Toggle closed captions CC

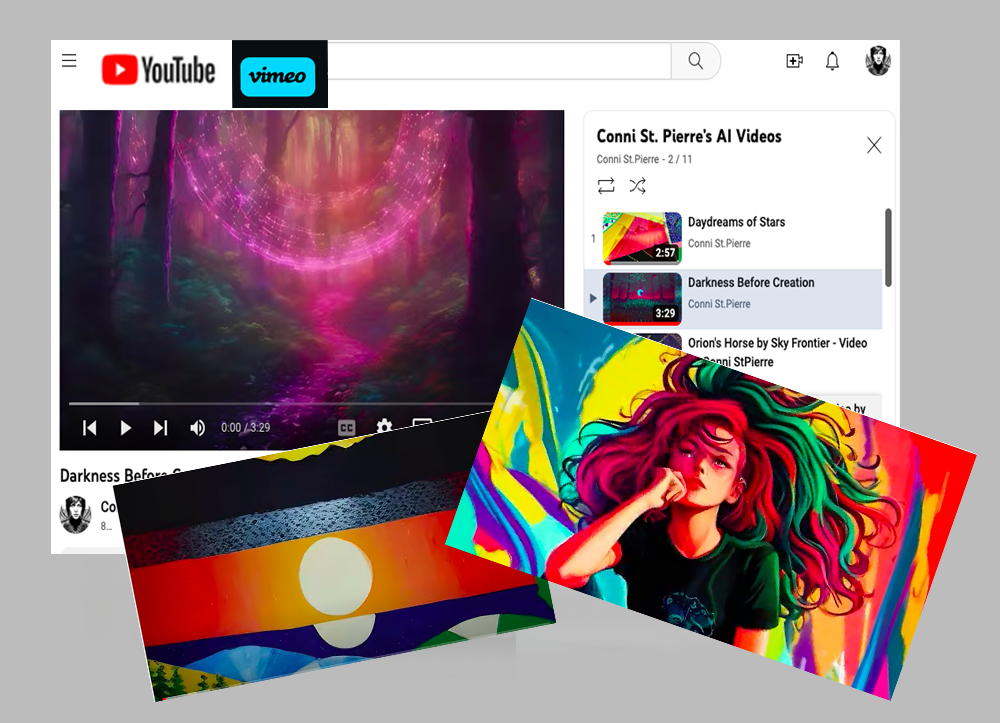click(x=346, y=428)
